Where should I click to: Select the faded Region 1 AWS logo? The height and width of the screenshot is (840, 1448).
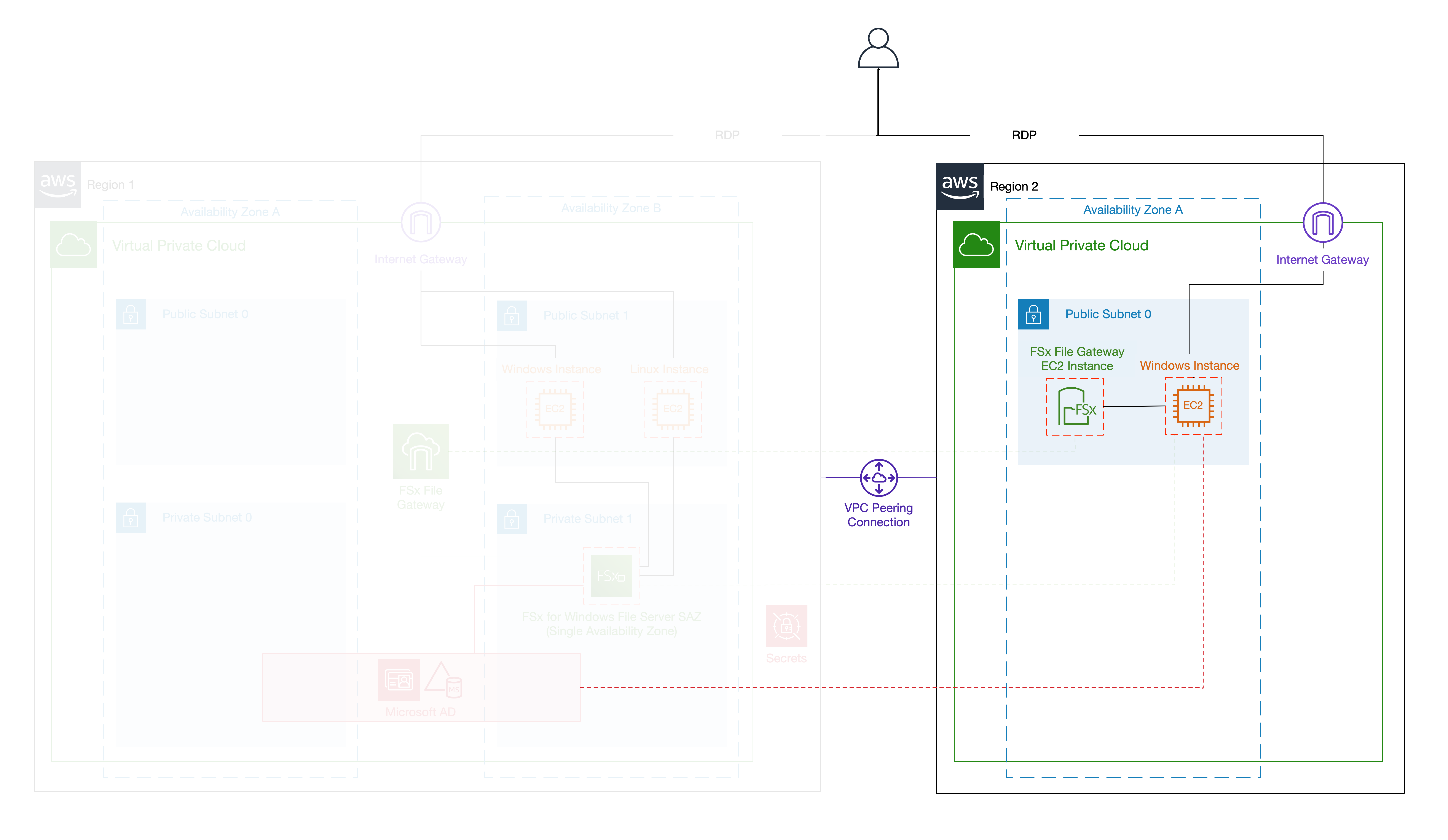point(57,185)
